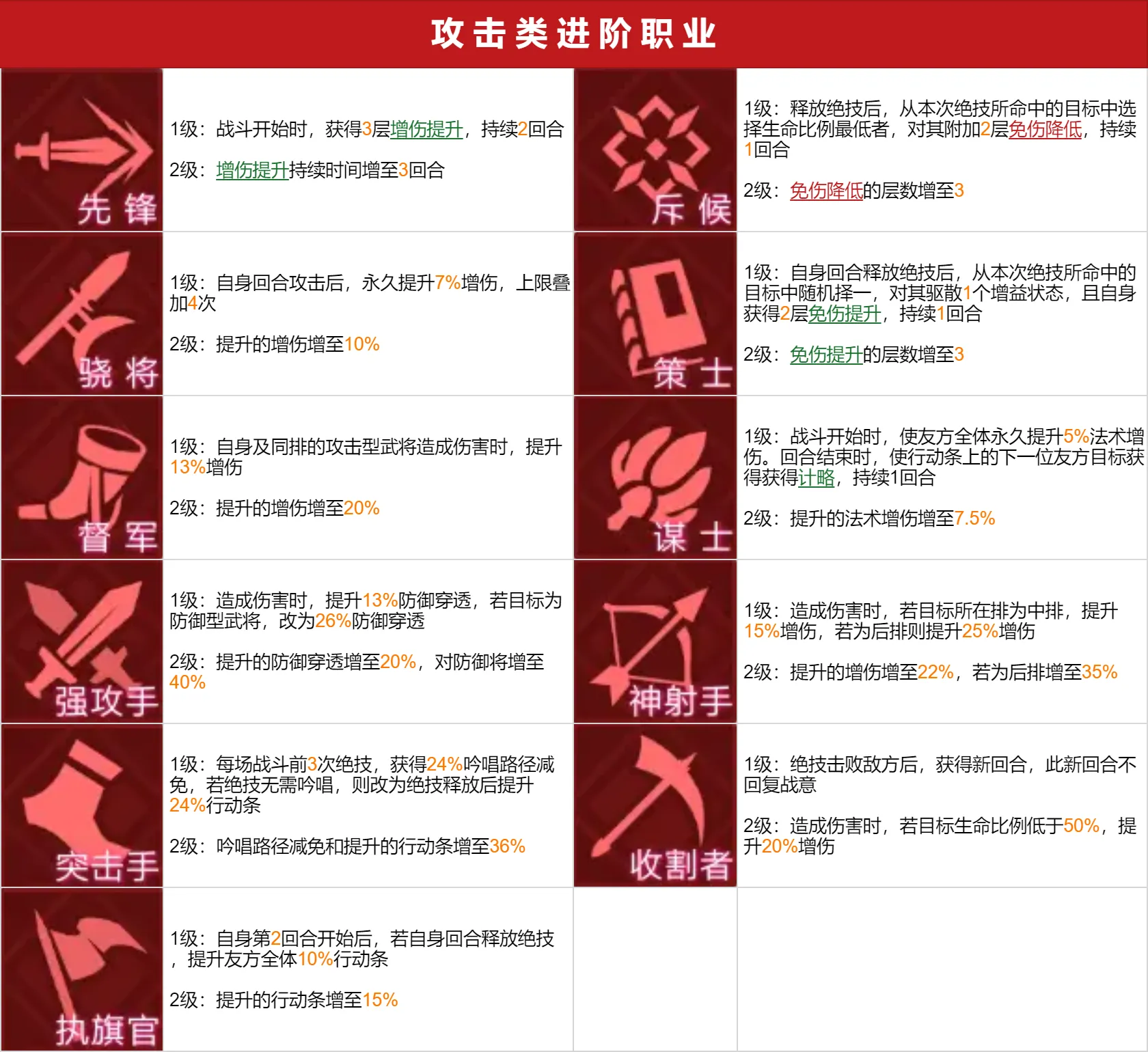
Task: Open 免伤提升 link in 策士 level 2
Action: (826, 355)
